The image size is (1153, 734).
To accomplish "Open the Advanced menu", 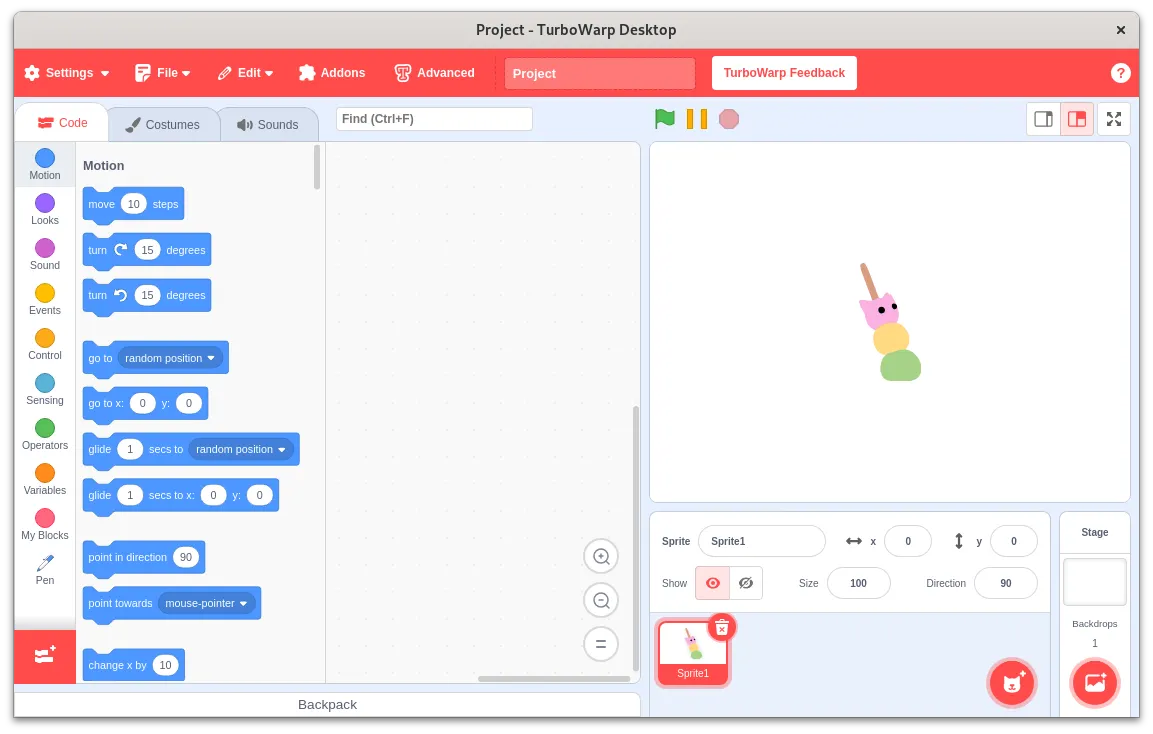I will (x=435, y=73).
